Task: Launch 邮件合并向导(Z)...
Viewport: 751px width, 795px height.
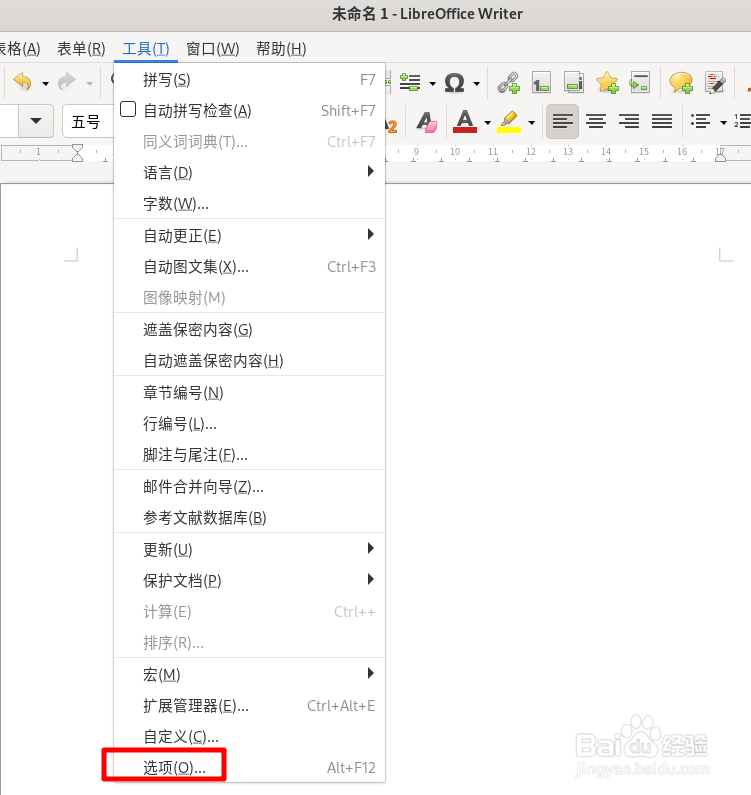Action: [x=249, y=487]
